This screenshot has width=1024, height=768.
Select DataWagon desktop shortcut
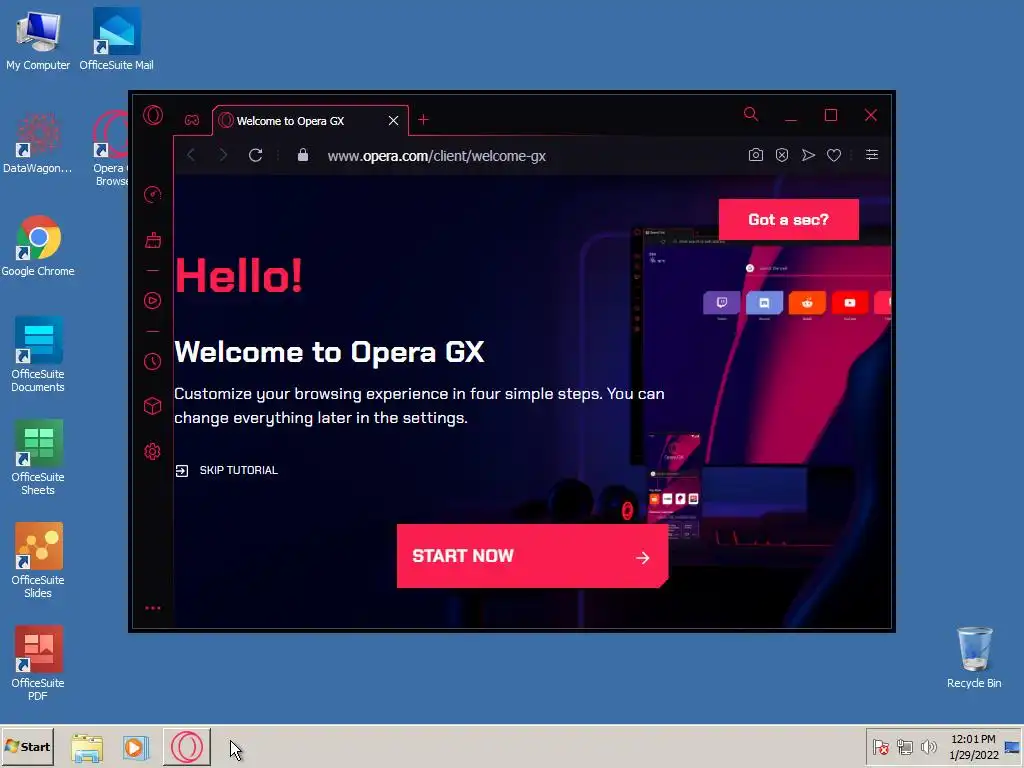pyautogui.click(x=37, y=144)
